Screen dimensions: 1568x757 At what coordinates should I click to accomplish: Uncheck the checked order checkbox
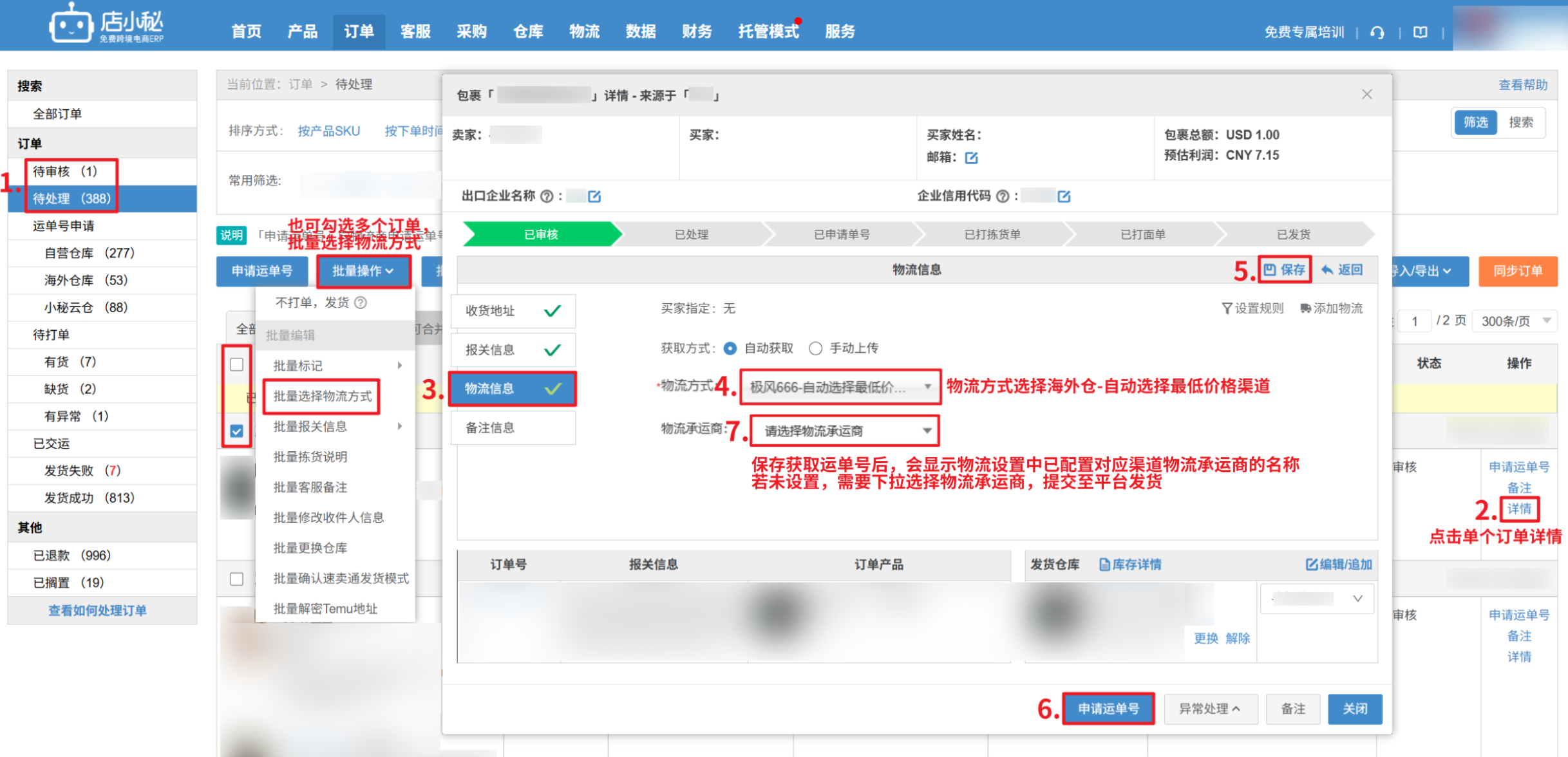pyautogui.click(x=237, y=431)
